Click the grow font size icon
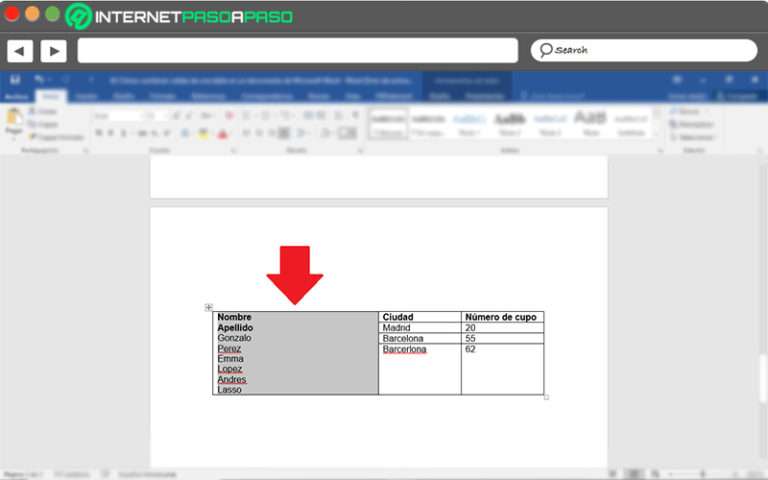768x480 pixels. [176, 116]
